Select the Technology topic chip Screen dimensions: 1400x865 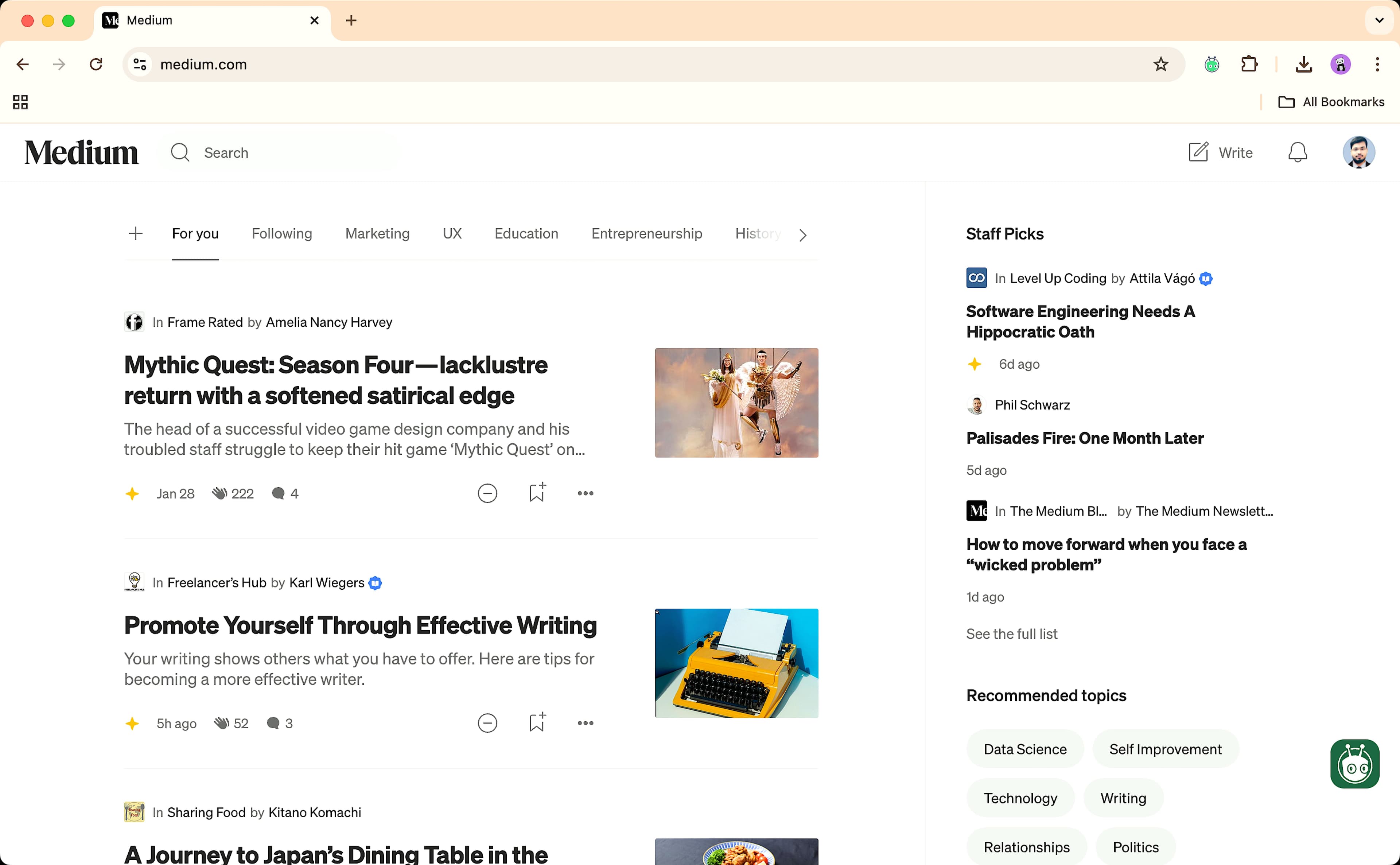(x=1020, y=798)
